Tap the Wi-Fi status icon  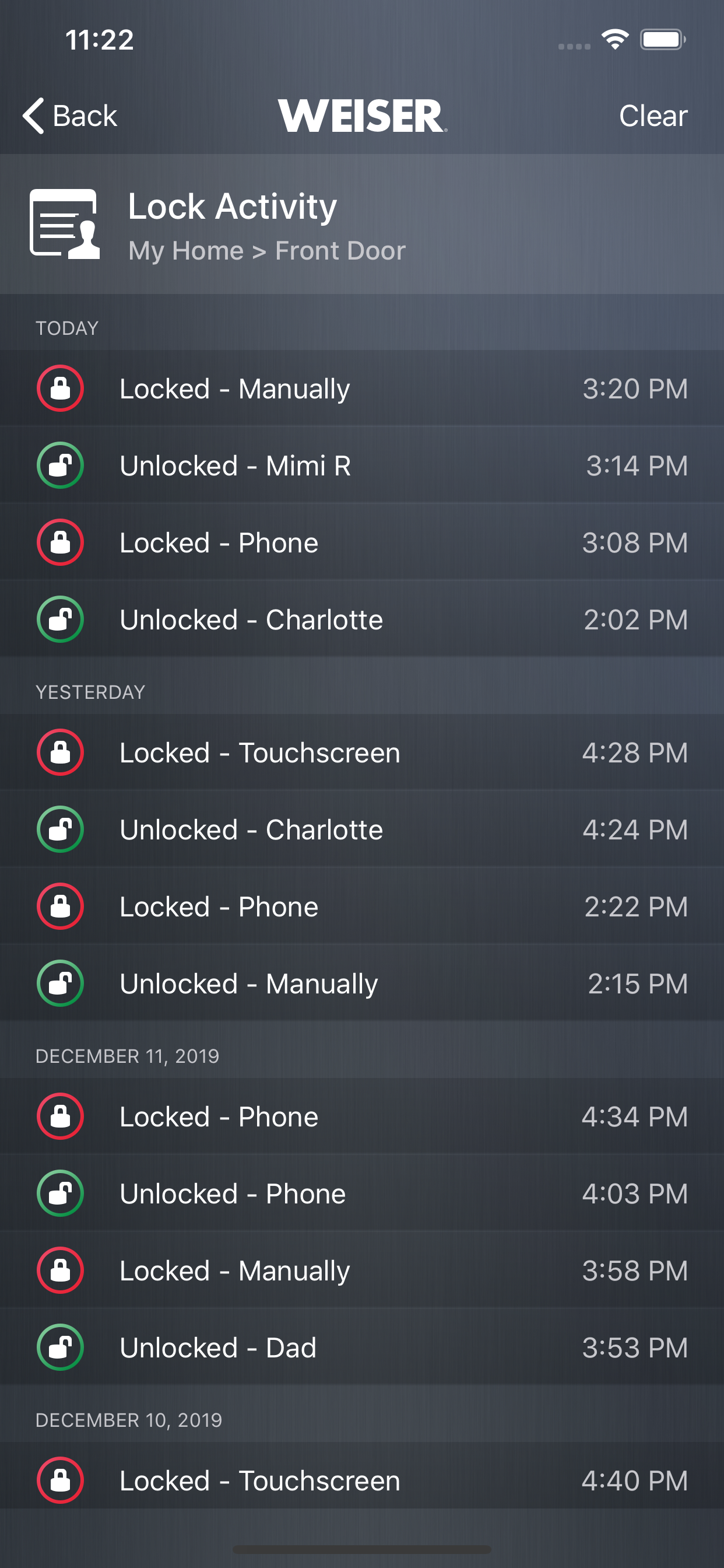click(615, 40)
